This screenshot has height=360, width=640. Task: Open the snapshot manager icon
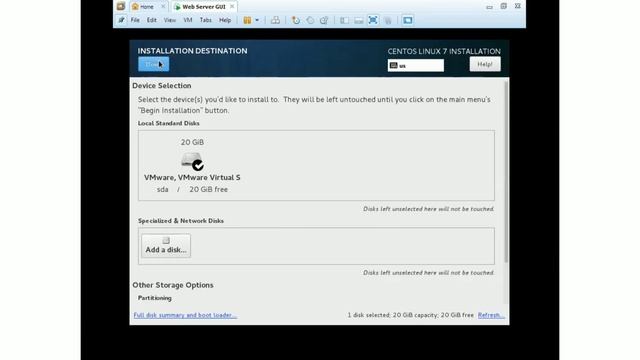(x=324, y=20)
